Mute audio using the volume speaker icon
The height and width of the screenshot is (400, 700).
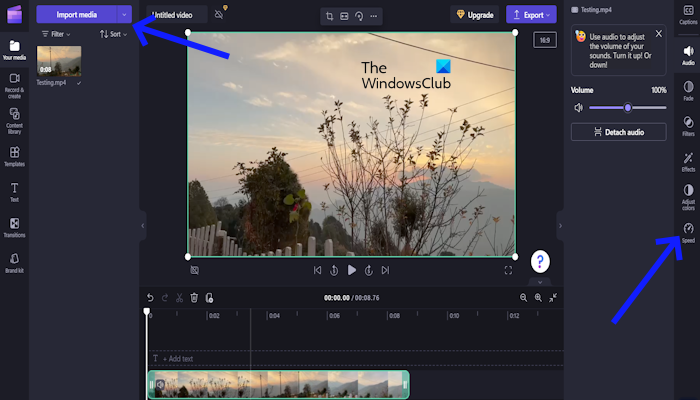point(578,107)
